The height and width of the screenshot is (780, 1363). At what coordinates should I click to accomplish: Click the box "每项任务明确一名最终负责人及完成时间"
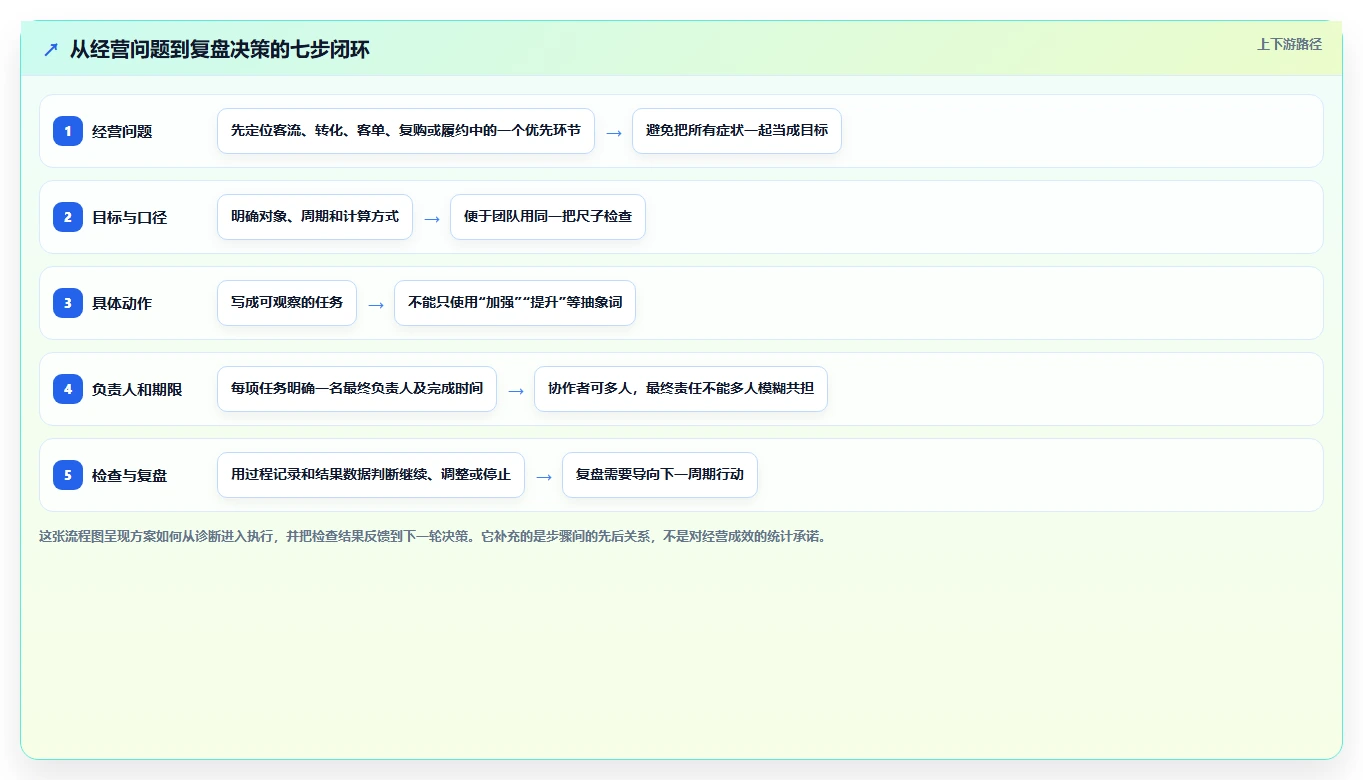click(x=357, y=389)
